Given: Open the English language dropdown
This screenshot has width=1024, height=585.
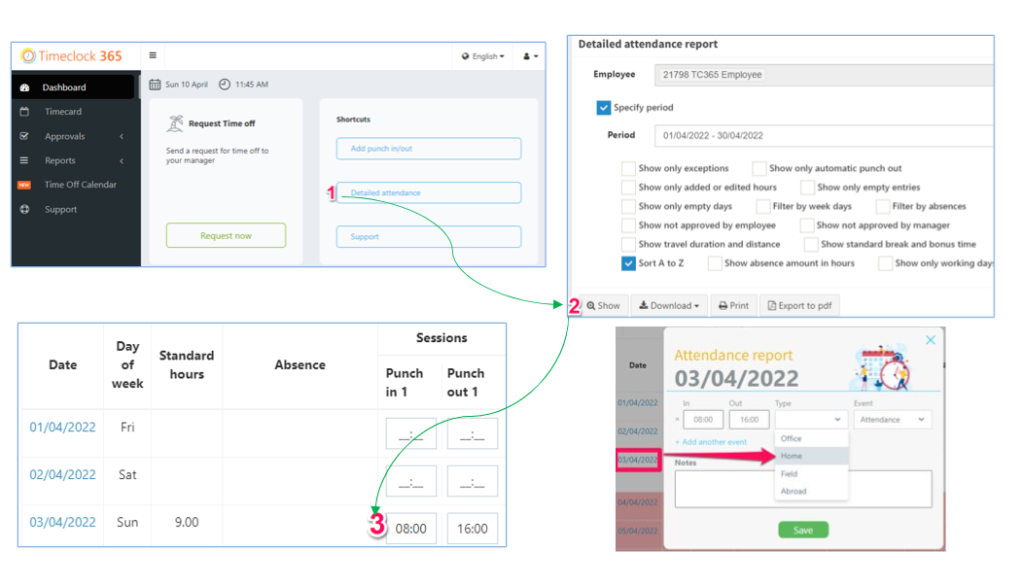Looking at the screenshot, I should [484, 57].
